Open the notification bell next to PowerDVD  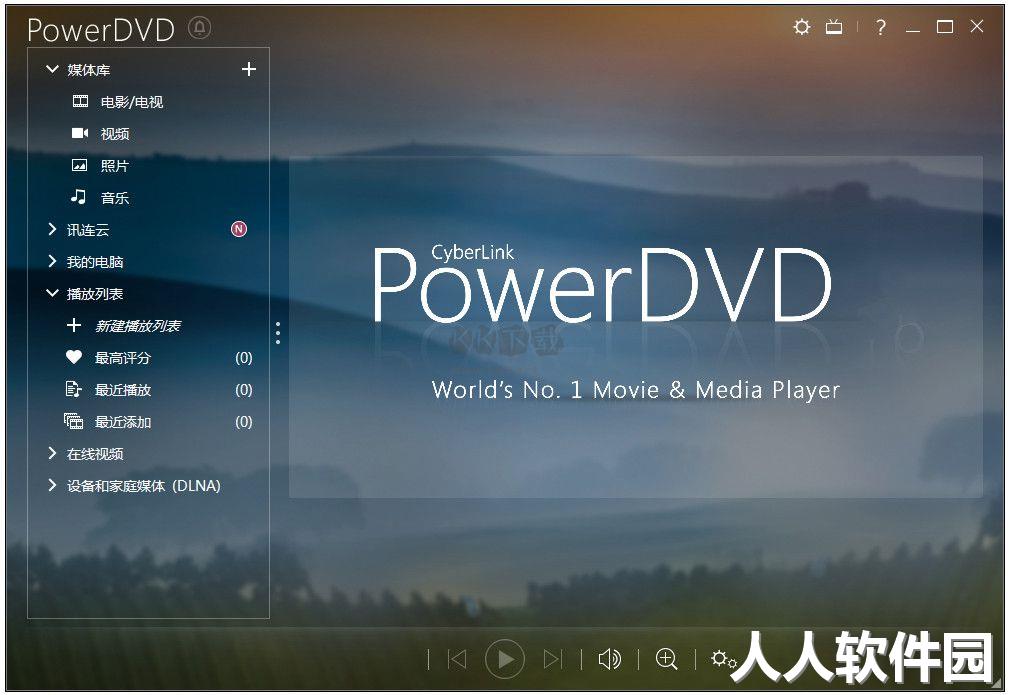pos(200,28)
